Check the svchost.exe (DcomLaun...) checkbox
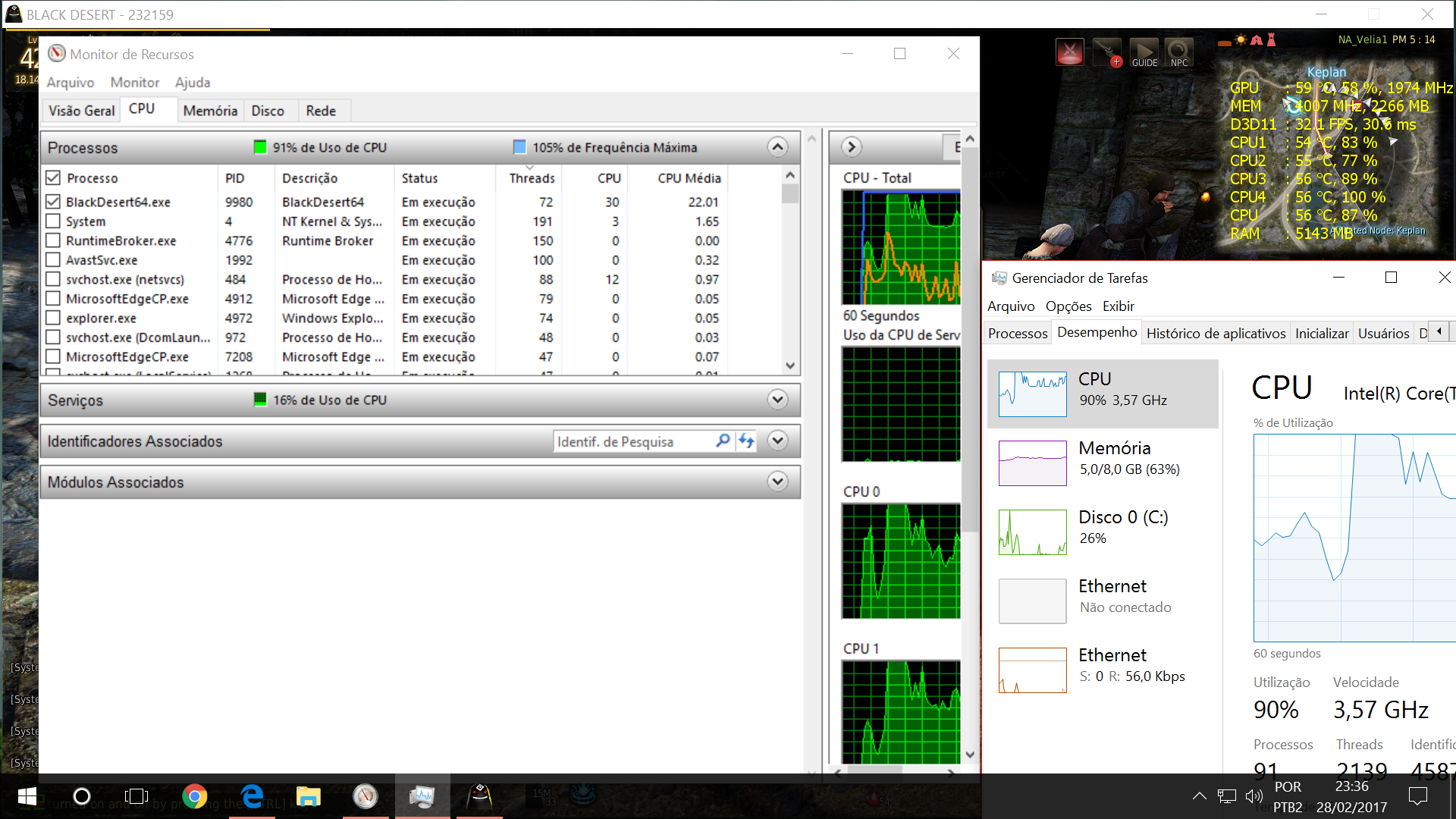 coord(53,337)
